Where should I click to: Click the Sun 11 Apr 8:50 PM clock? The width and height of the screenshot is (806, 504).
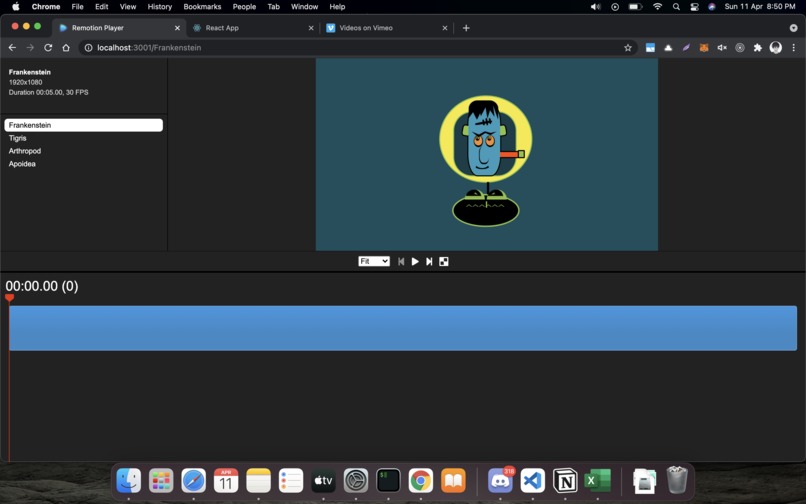(x=760, y=7)
